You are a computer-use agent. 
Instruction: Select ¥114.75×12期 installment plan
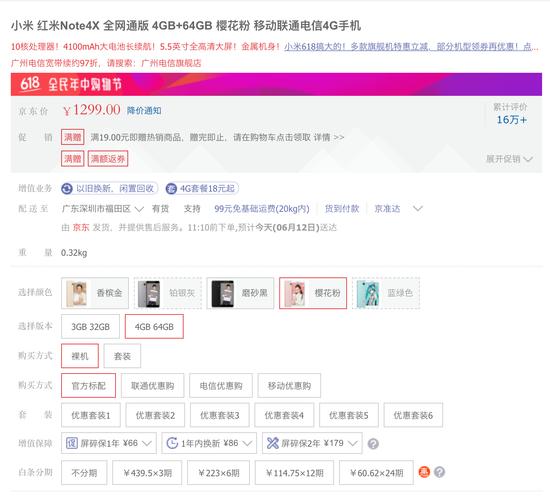(295, 473)
